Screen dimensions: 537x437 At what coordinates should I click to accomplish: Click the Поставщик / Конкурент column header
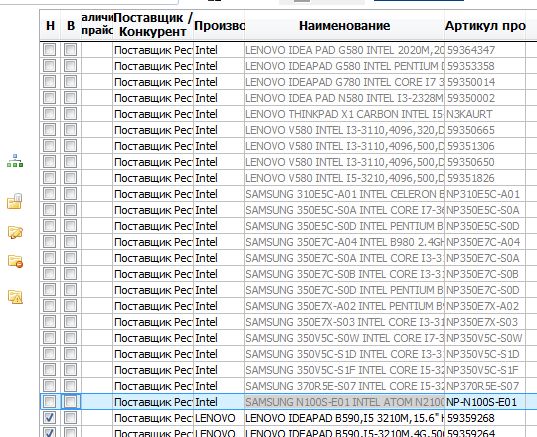pyautogui.click(x=153, y=25)
